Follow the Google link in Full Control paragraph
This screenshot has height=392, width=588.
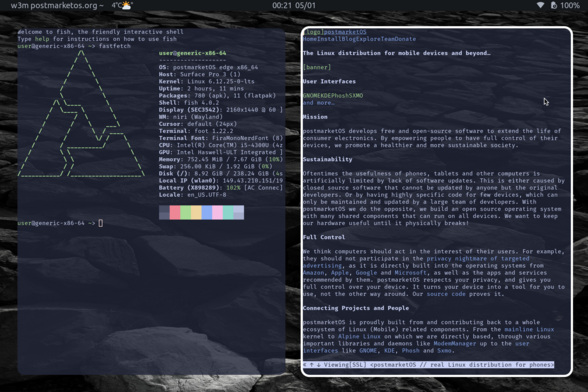(366, 273)
